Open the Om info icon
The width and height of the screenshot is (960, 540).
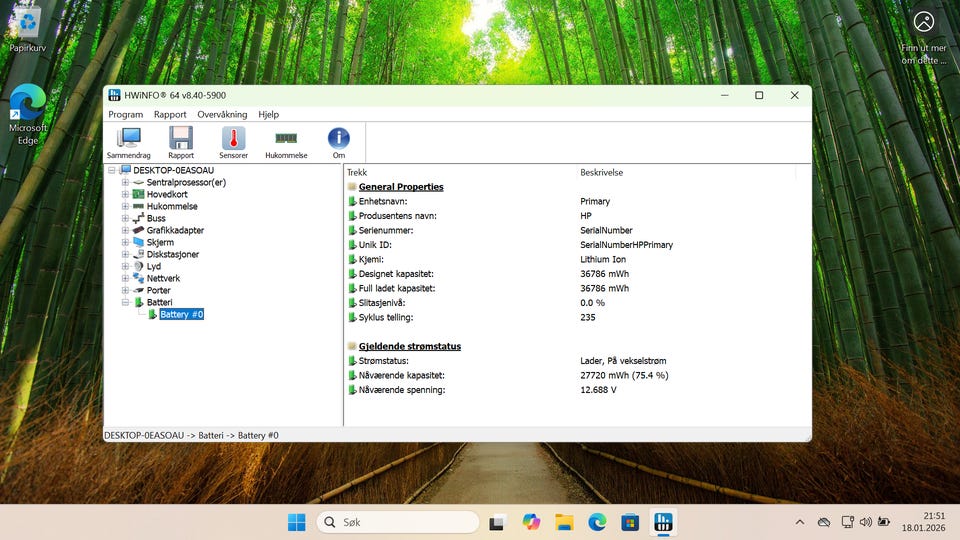click(x=338, y=142)
